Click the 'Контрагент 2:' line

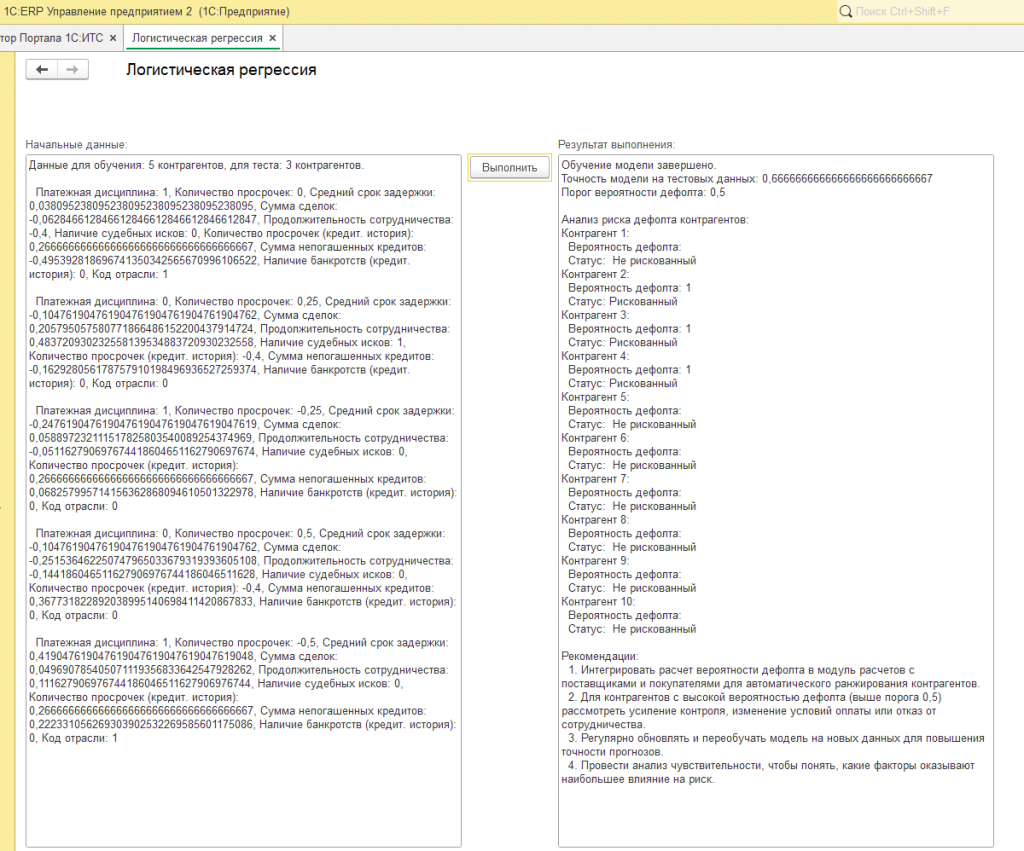pos(596,274)
